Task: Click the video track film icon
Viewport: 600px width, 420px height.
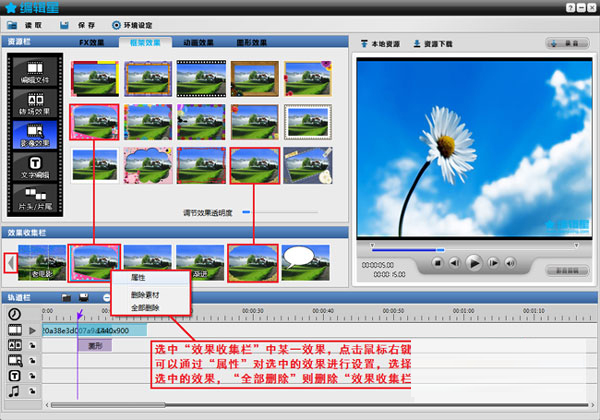Action: click(x=15, y=330)
